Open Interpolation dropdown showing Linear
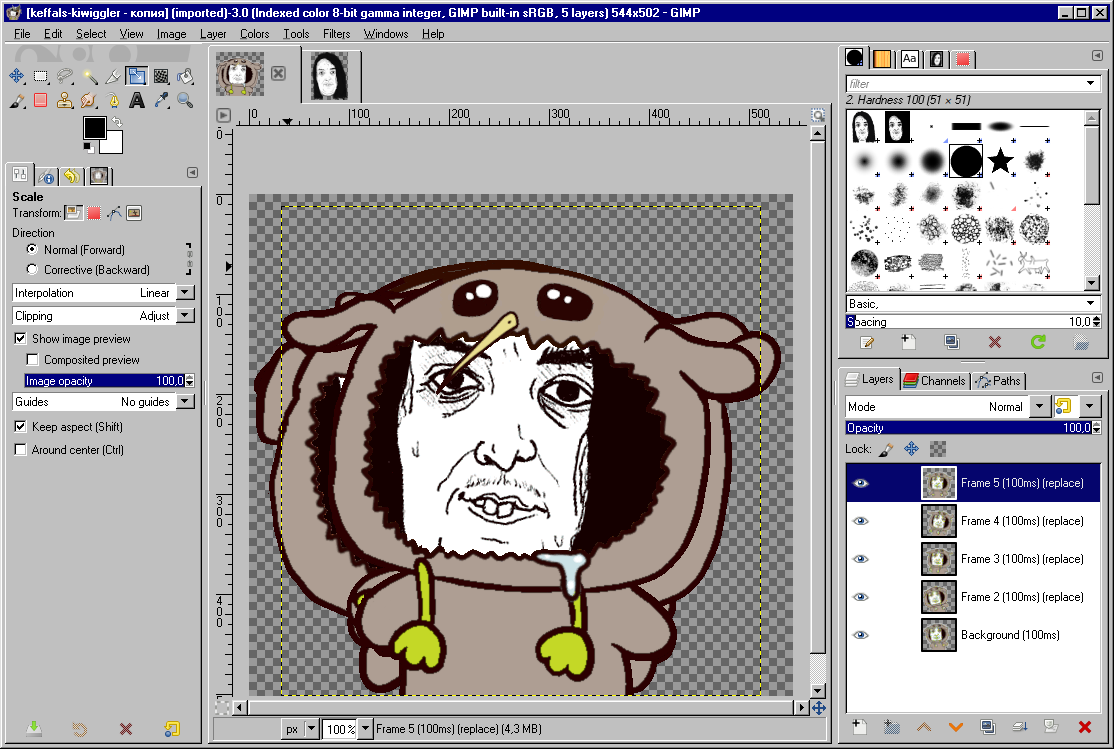This screenshot has width=1114, height=749. click(x=104, y=293)
